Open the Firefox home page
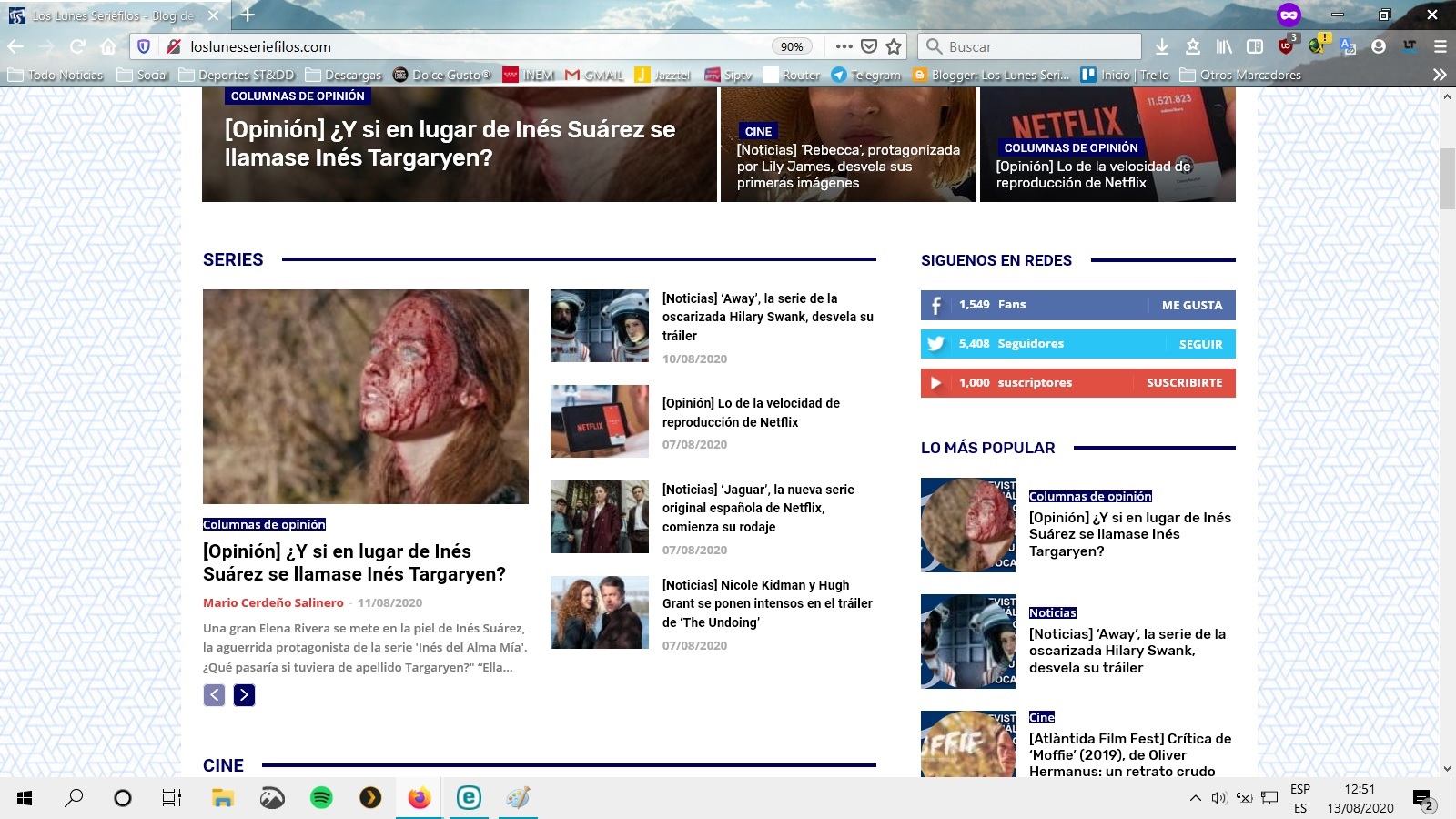This screenshot has width=1456, height=819. (x=108, y=46)
